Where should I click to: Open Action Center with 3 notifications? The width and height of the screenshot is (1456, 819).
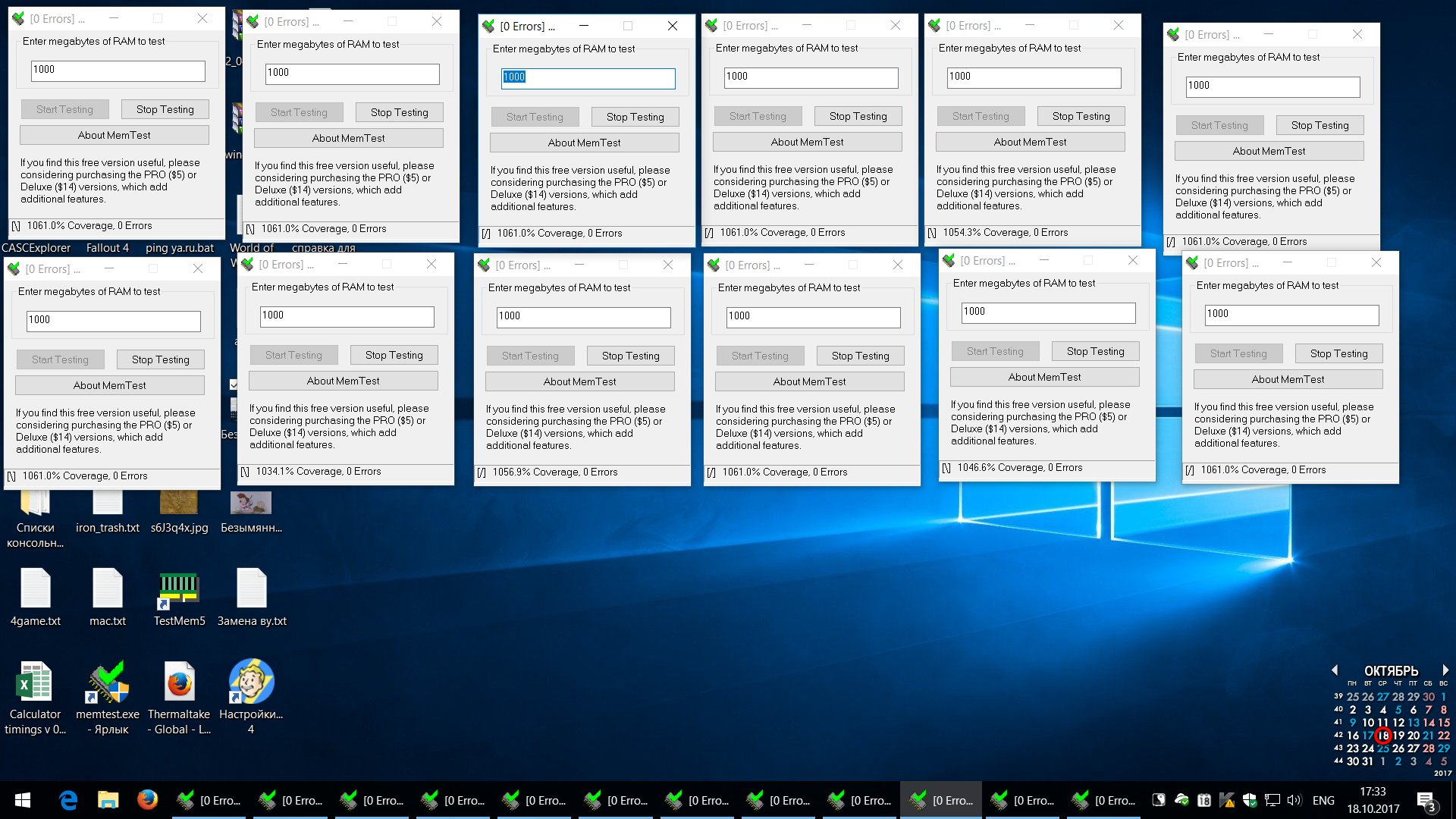coord(1426,802)
